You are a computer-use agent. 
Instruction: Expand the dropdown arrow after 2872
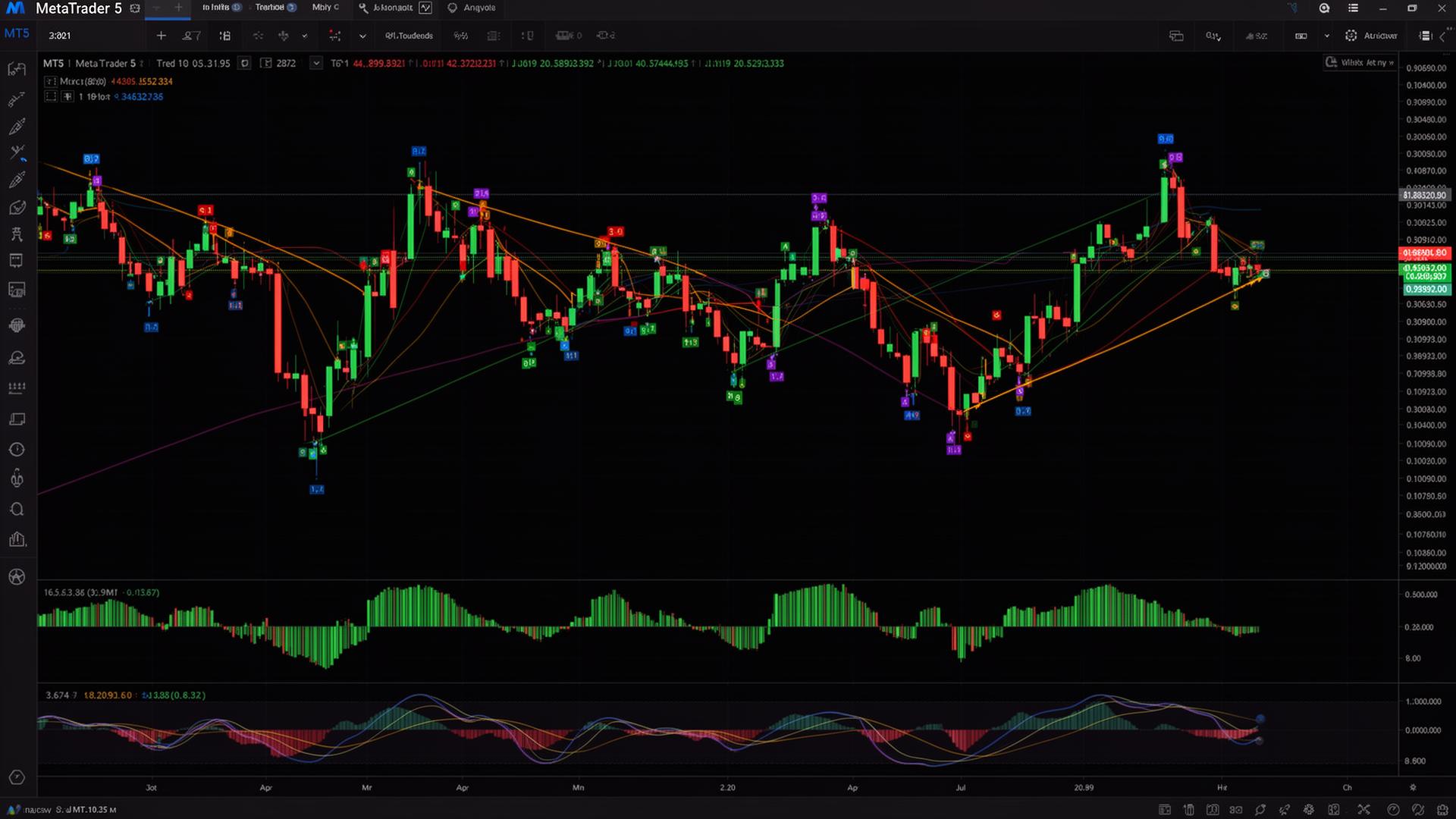(x=316, y=63)
